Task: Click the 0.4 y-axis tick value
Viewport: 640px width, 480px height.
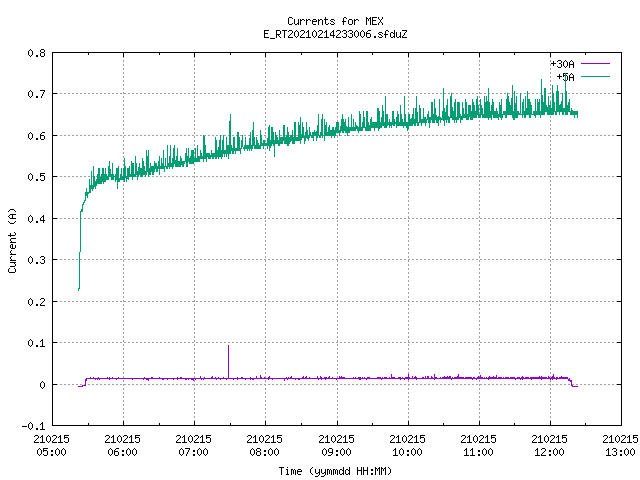Action: tap(36, 219)
